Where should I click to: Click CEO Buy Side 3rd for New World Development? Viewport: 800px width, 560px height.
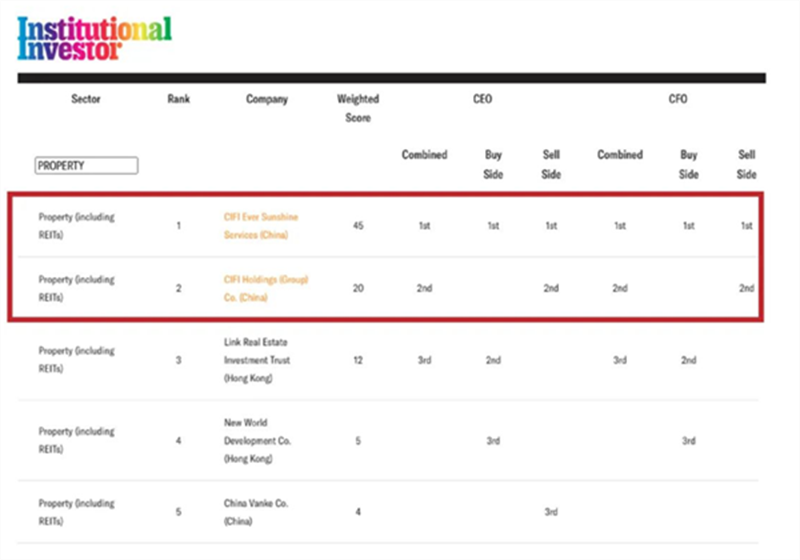(493, 441)
